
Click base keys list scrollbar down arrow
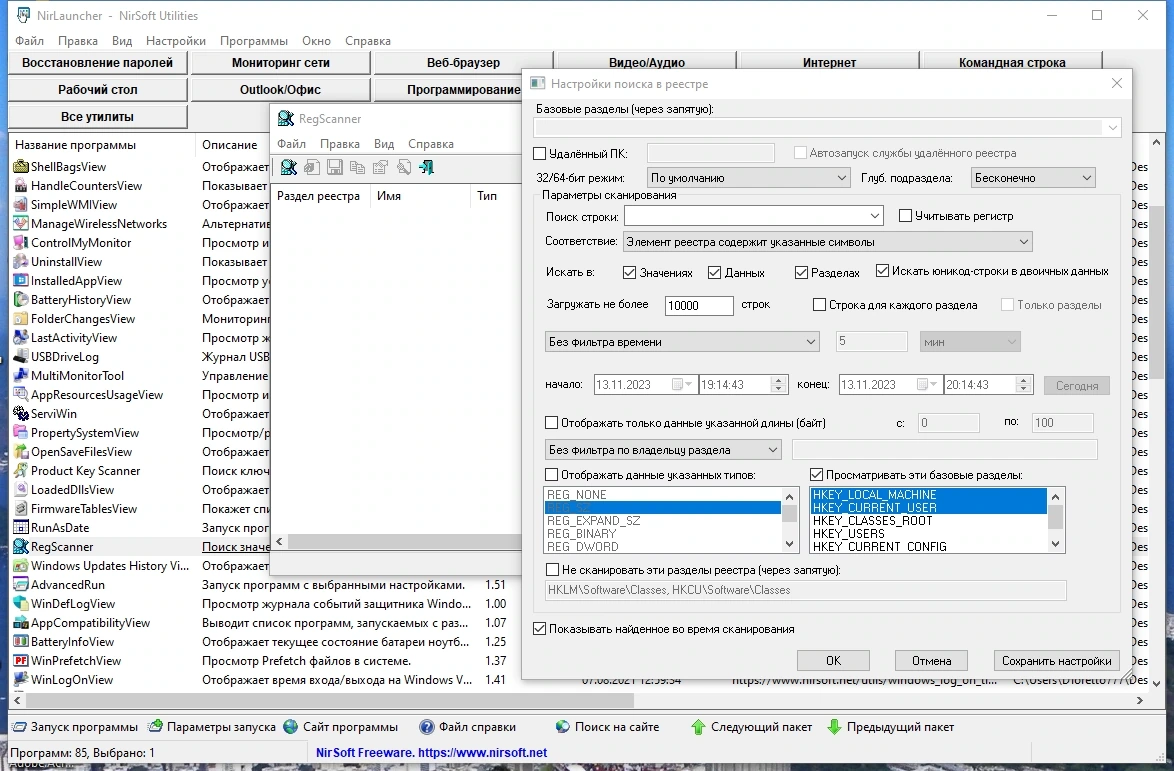tap(1056, 544)
